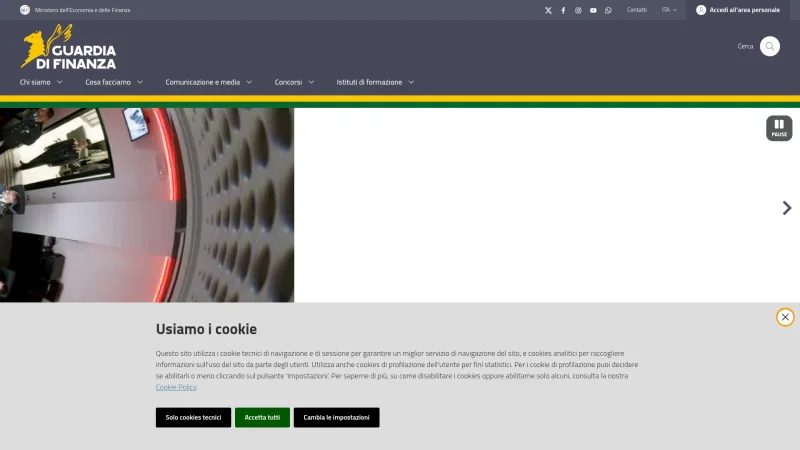Click the slideshow image thumbnail
The image size is (800, 450).
click(147, 205)
